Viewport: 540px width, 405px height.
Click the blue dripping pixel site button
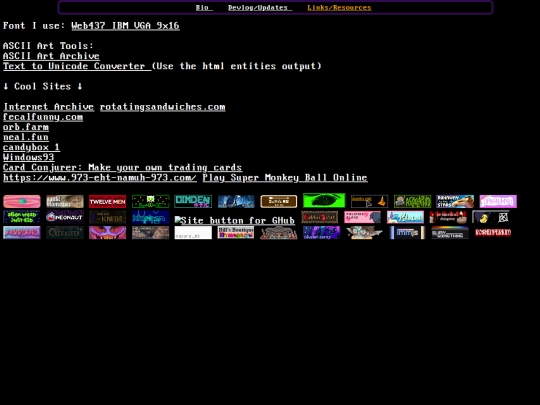(150, 217)
